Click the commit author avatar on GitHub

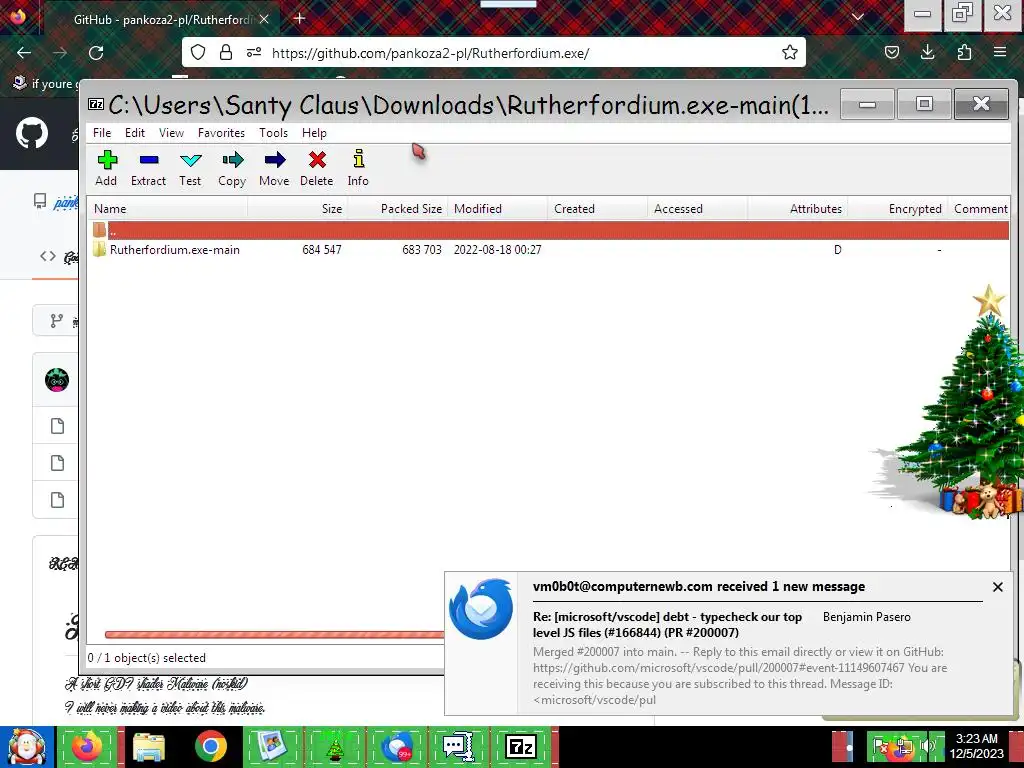(57, 379)
